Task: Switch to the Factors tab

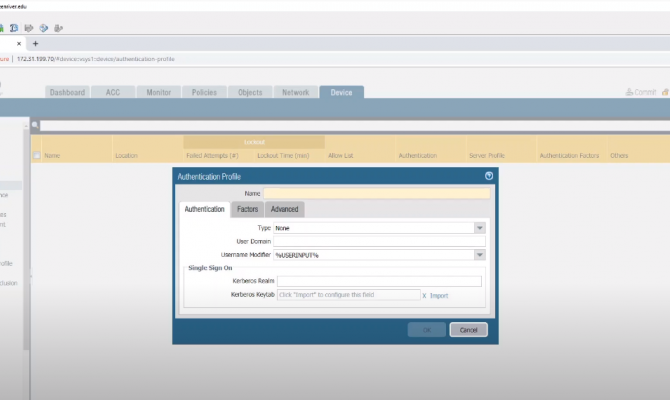Action: point(247,209)
